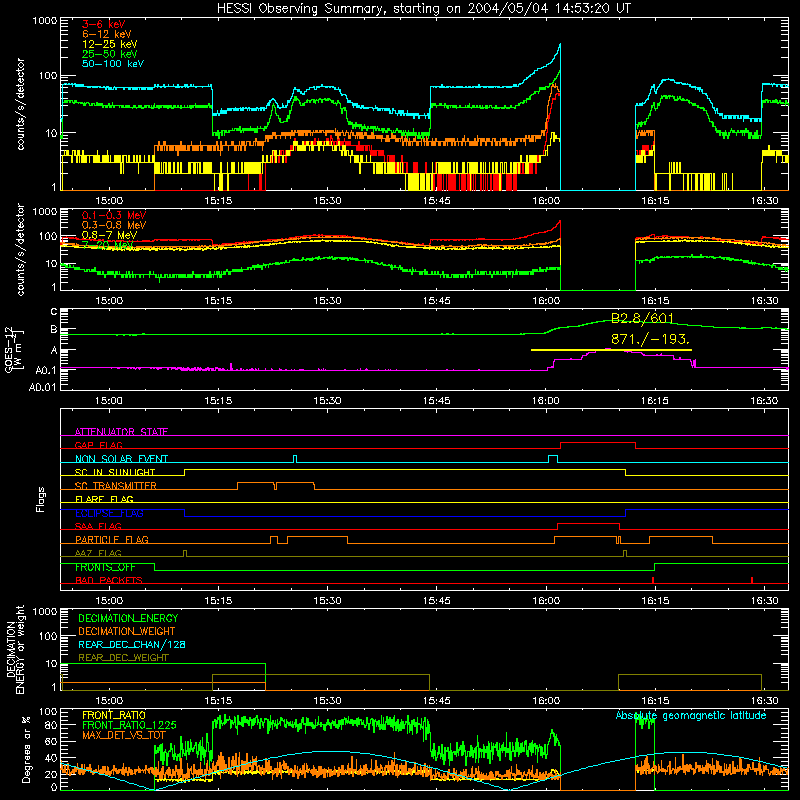
Task: Click the MAX_DET_VS_TOT legend label
Action: coord(124,735)
